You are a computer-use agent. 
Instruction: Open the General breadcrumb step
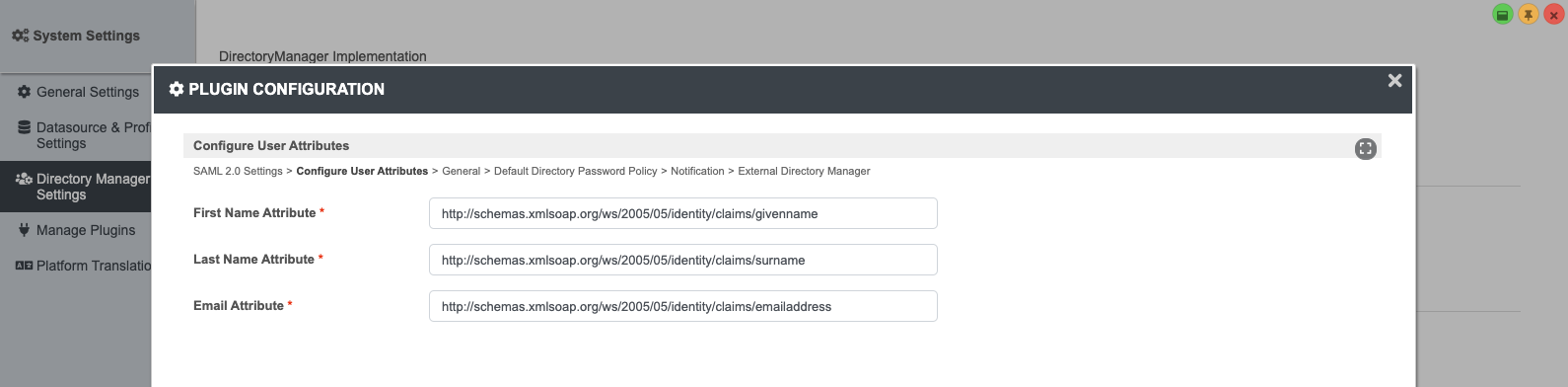point(461,171)
